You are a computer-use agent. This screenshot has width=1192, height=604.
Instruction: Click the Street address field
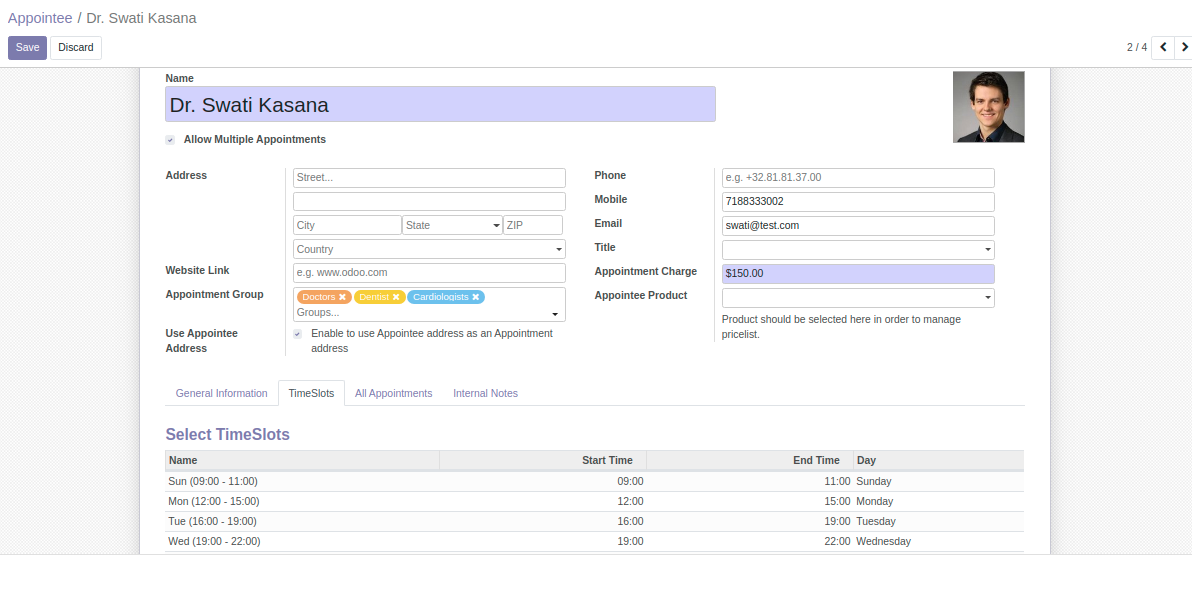pyautogui.click(x=429, y=178)
